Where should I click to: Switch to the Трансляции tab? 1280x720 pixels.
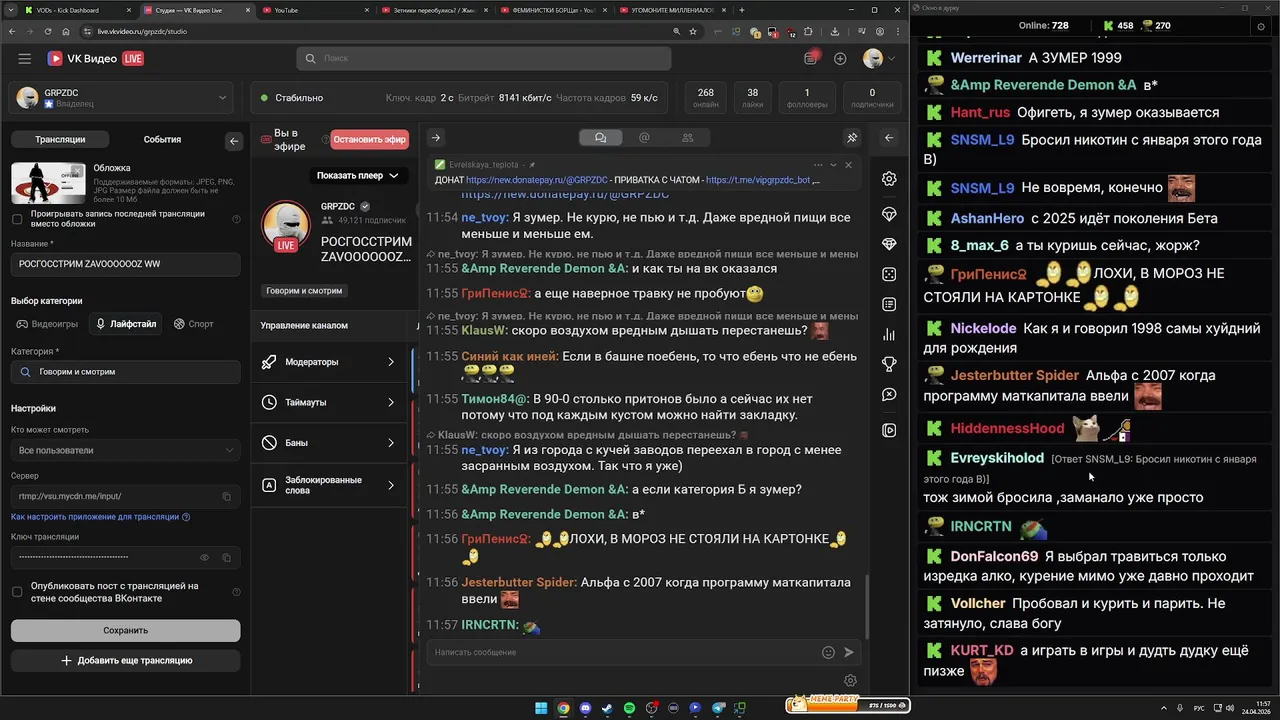tap(60, 140)
